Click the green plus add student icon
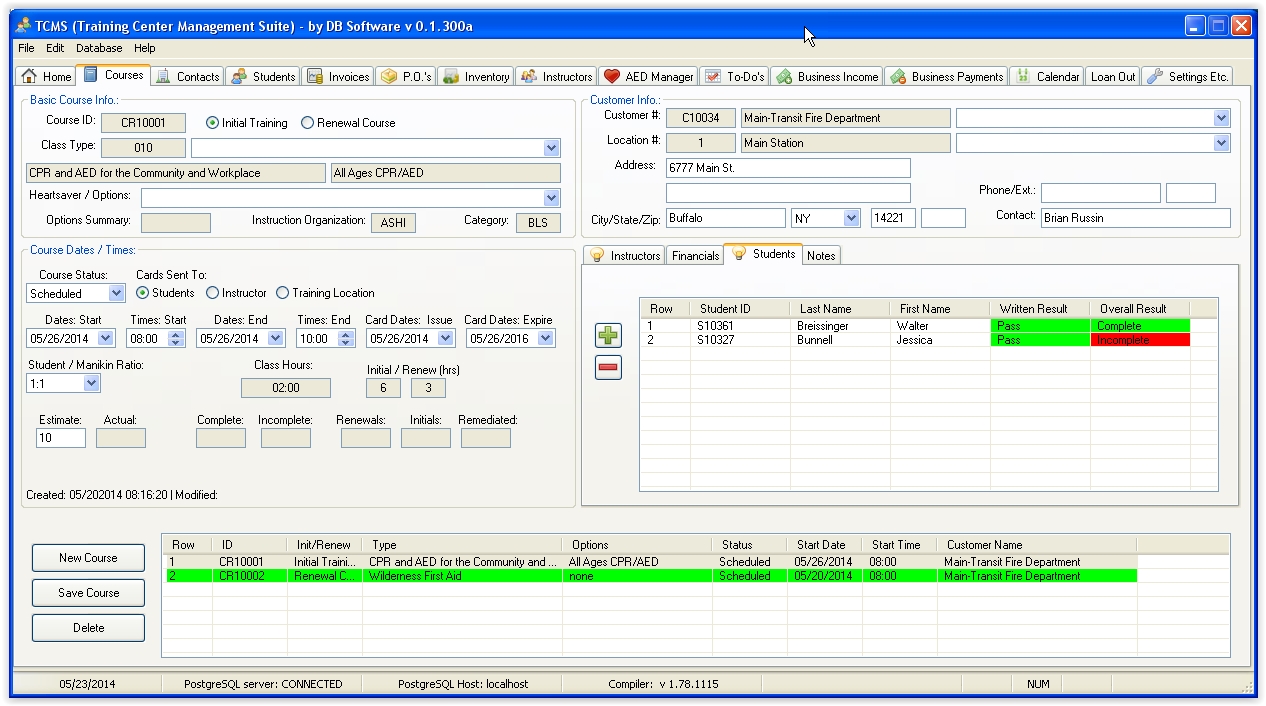Viewport: 1266px width, 706px height. tap(608, 336)
